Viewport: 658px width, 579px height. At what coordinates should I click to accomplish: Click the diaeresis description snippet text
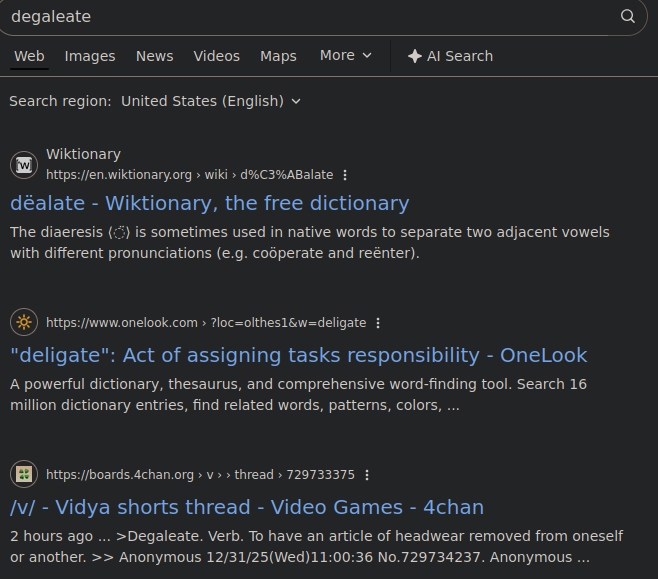pos(310,243)
